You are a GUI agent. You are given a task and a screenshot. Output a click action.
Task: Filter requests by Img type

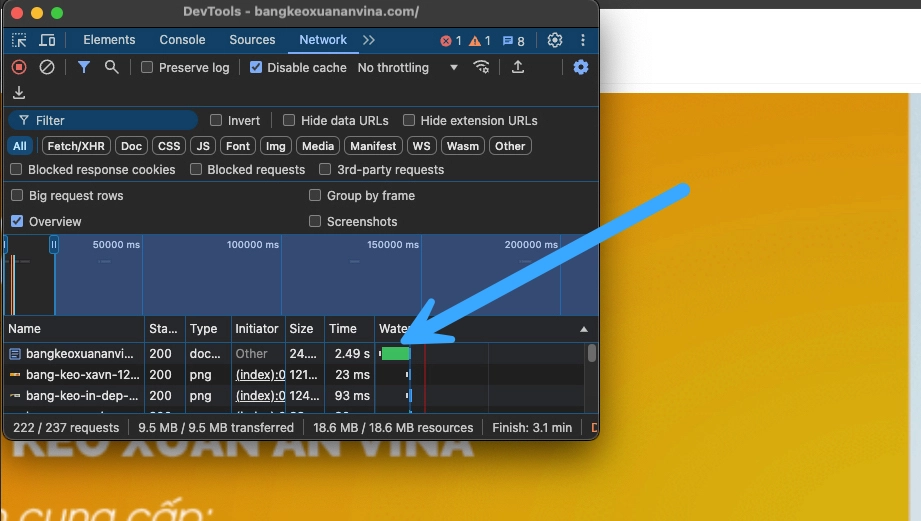point(276,146)
